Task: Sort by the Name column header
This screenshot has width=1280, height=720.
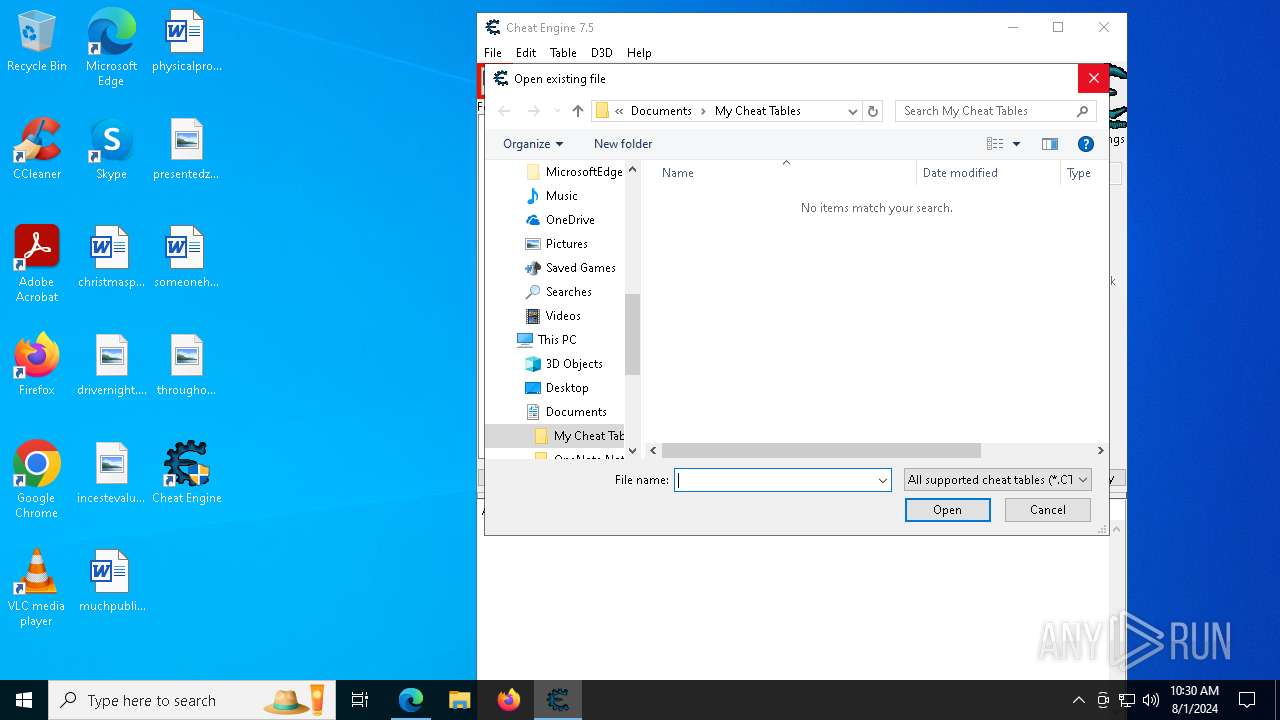Action: 779,173
